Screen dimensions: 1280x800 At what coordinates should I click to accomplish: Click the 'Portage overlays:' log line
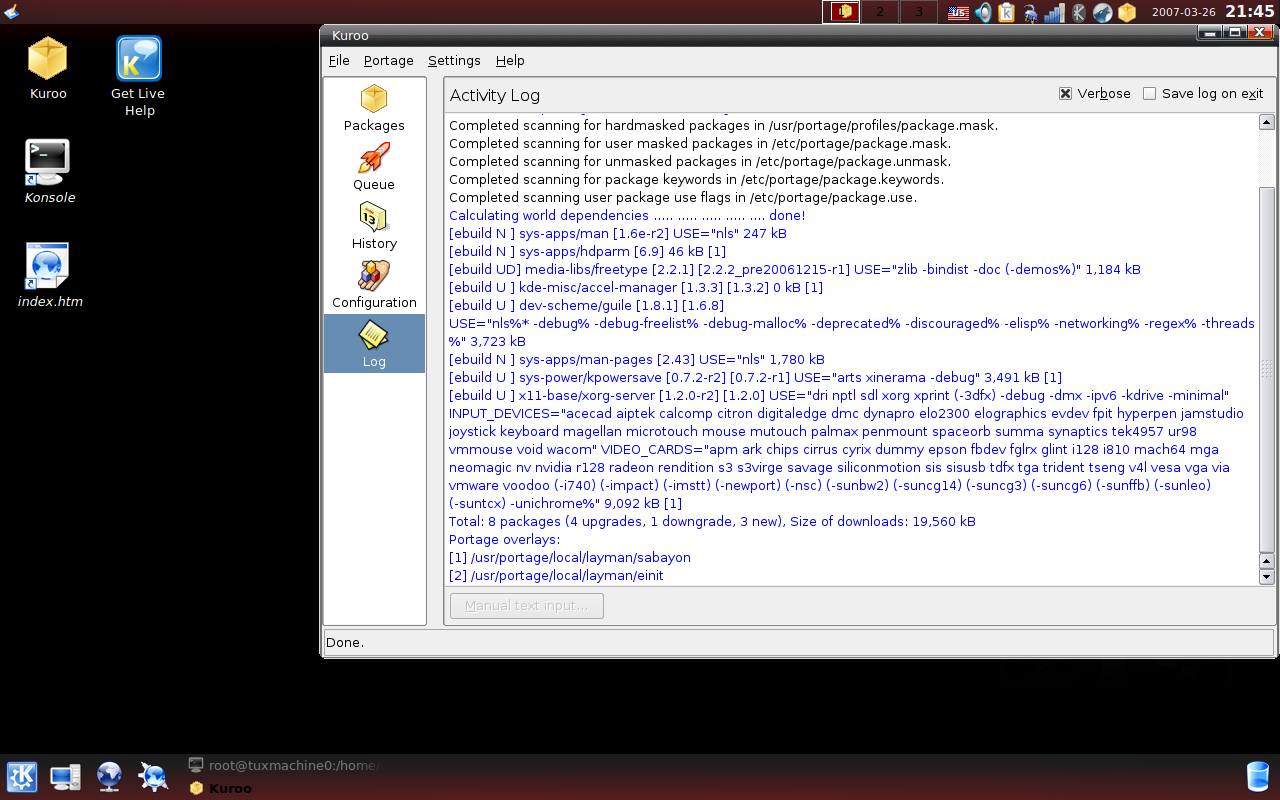pos(504,540)
